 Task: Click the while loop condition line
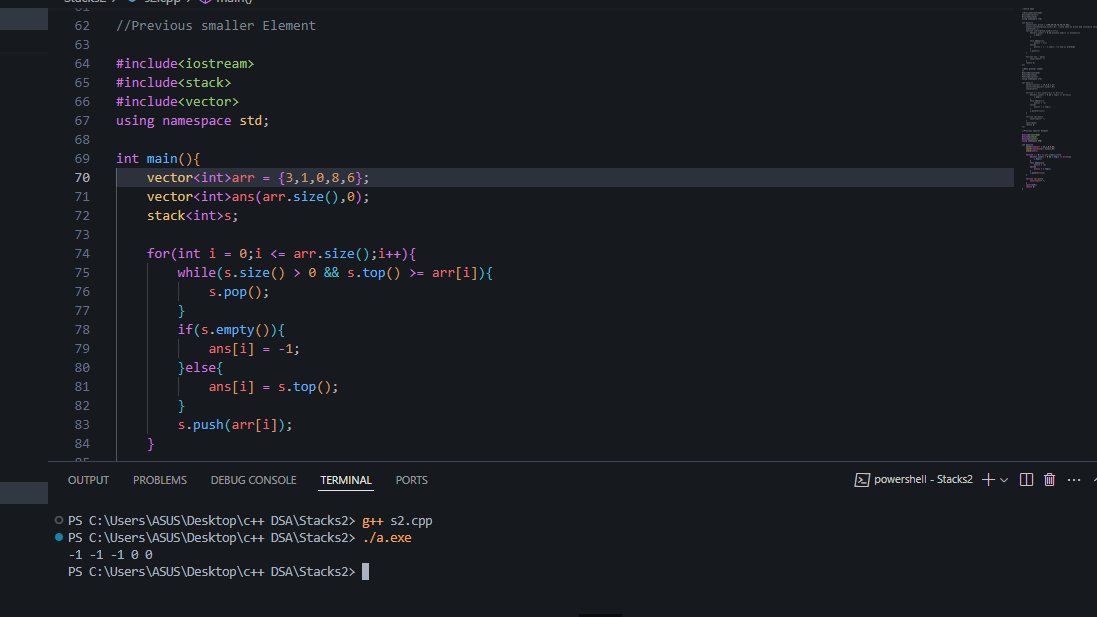pos(335,273)
